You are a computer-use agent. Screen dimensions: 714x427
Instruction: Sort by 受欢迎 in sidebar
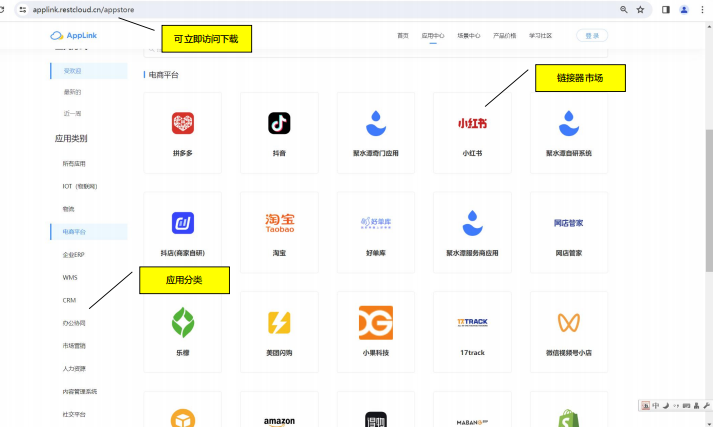click(89, 71)
